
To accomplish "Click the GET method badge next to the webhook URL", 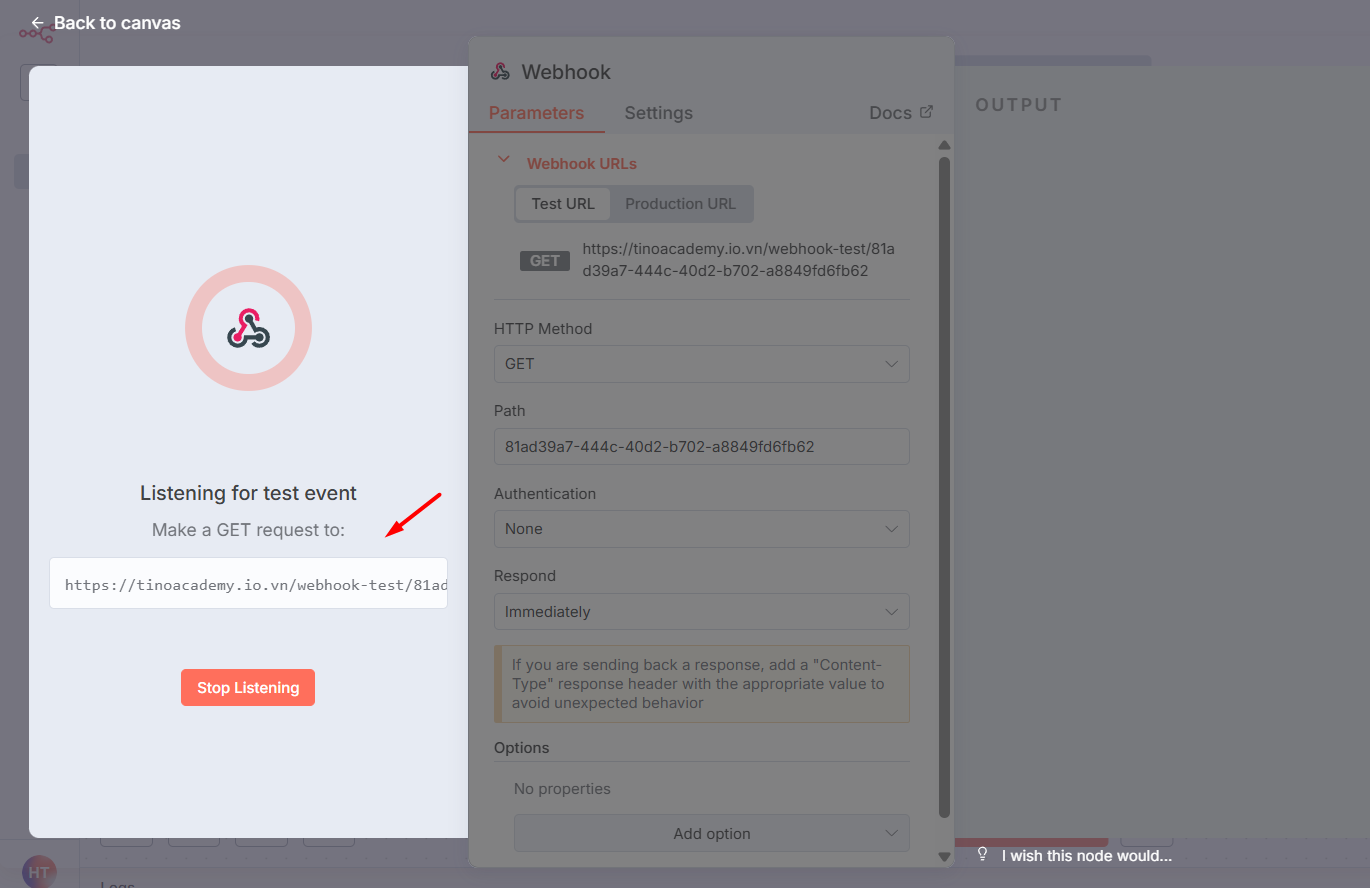I will pyautogui.click(x=544, y=260).
